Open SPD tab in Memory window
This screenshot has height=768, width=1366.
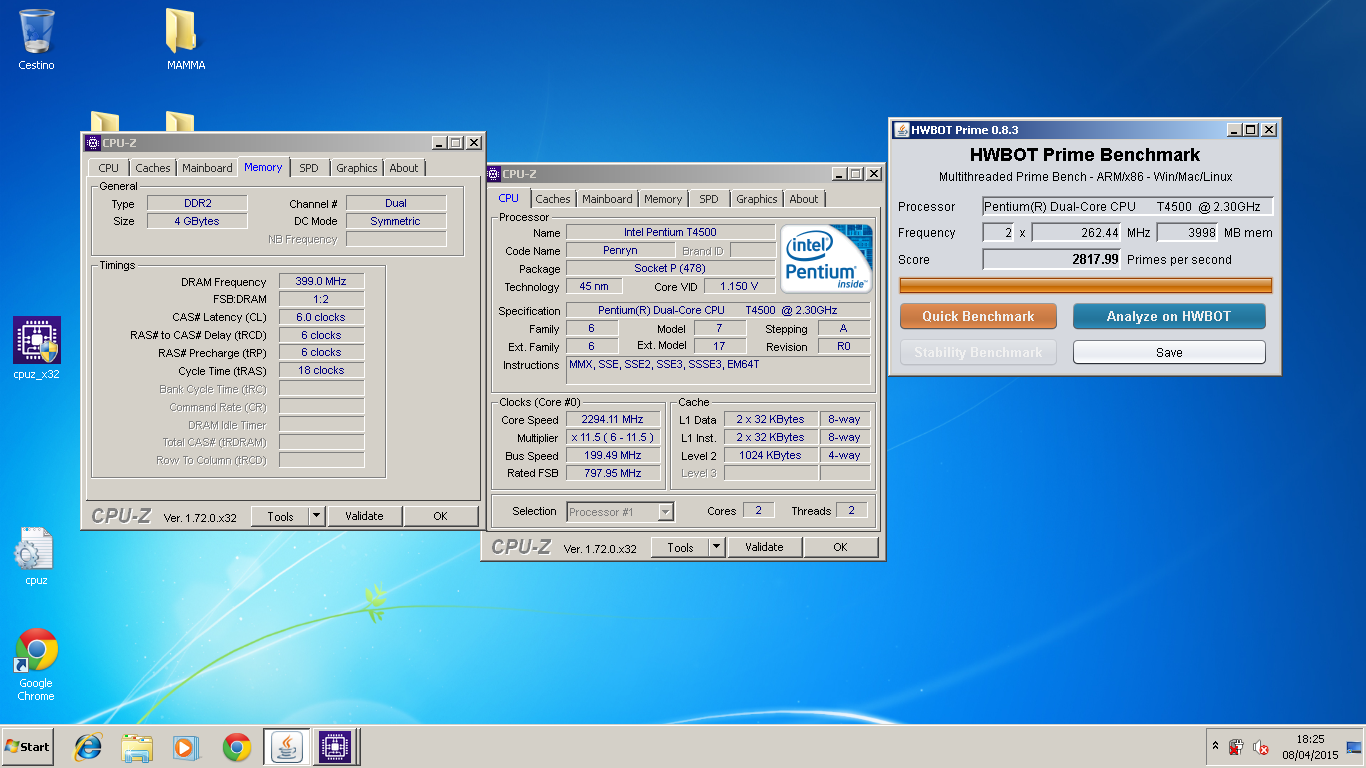tap(309, 168)
